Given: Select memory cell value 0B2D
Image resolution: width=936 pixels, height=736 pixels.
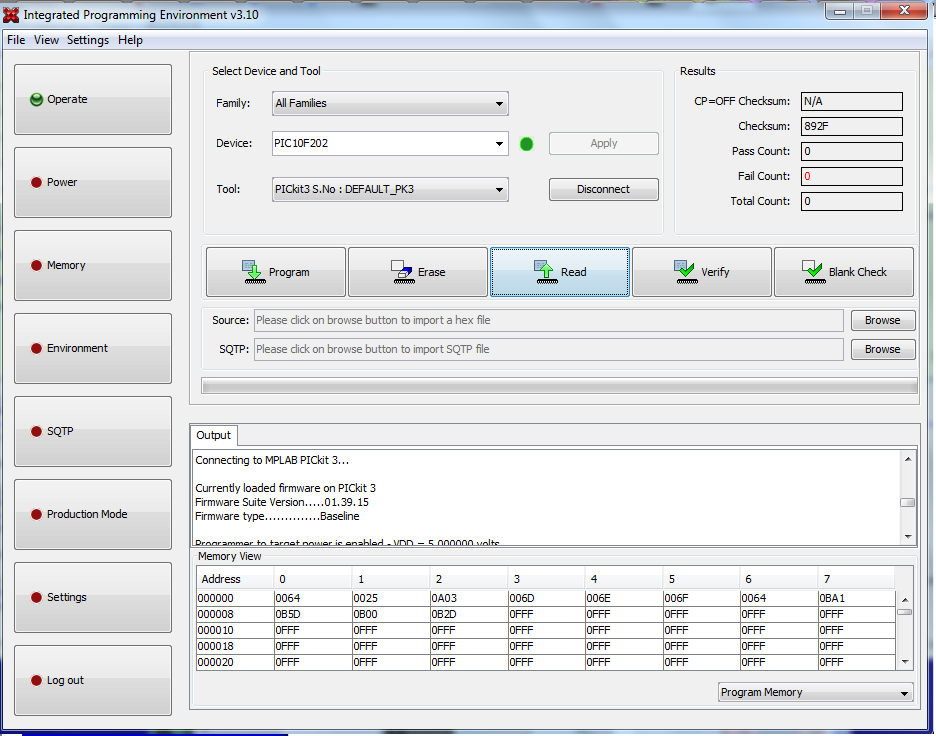Looking at the screenshot, I should [469, 614].
